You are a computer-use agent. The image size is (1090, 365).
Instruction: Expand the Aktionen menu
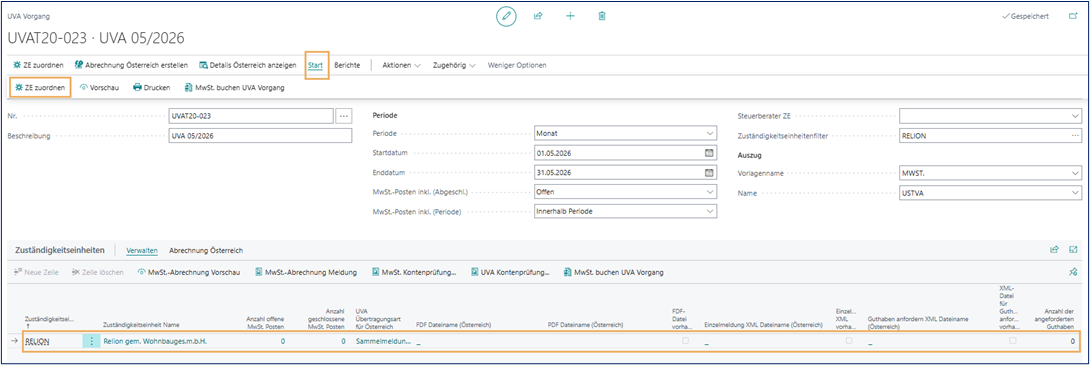pos(402,65)
